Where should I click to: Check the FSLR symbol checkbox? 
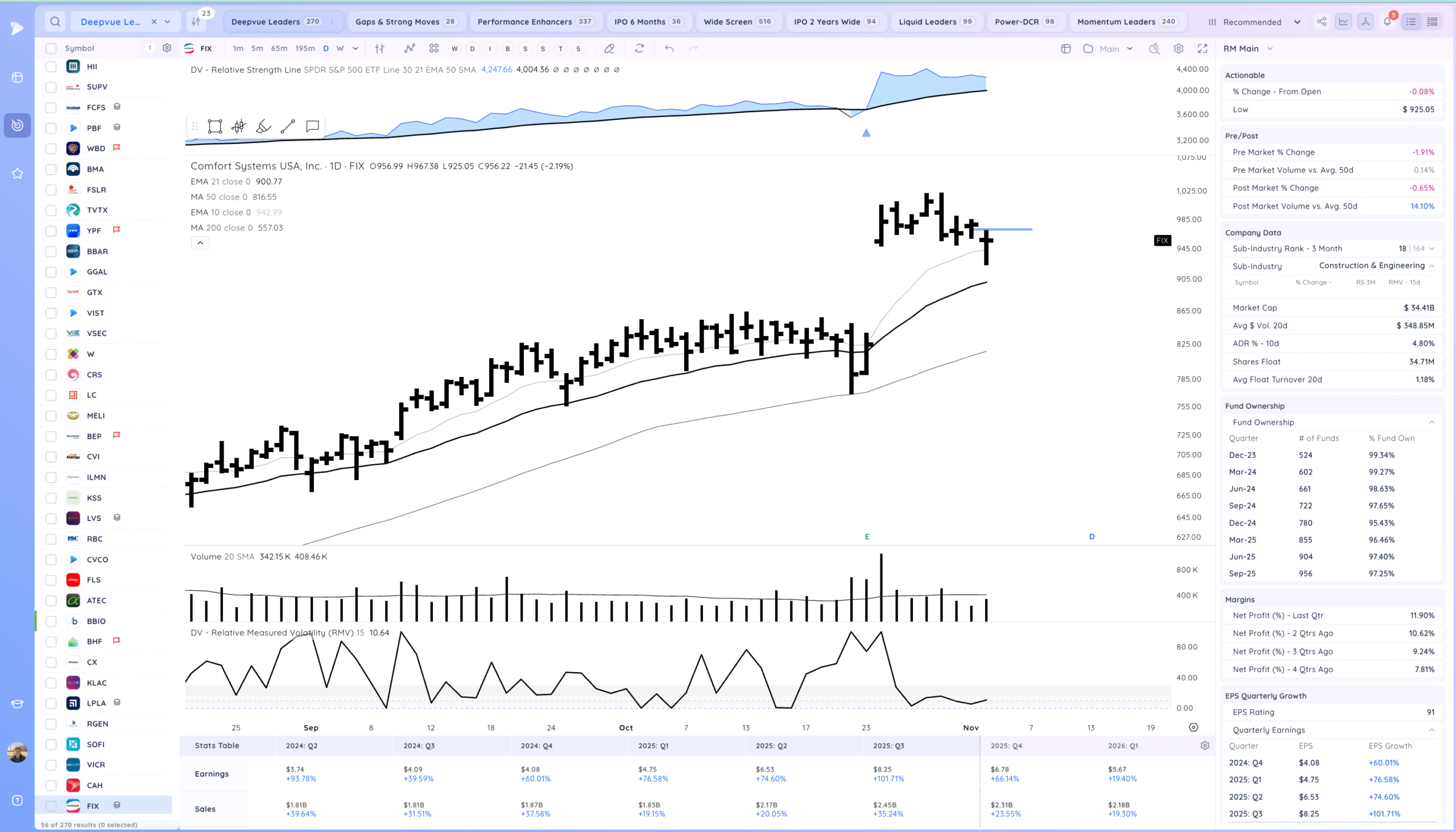[x=51, y=190]
